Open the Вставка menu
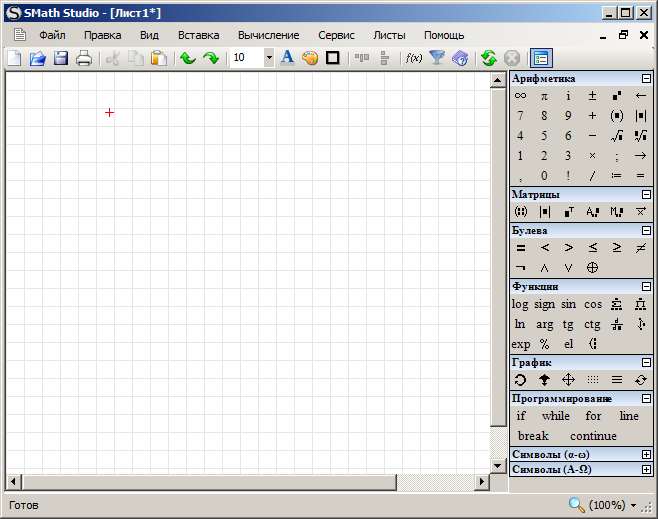658x519 pixels. click(x=198, y=35)
